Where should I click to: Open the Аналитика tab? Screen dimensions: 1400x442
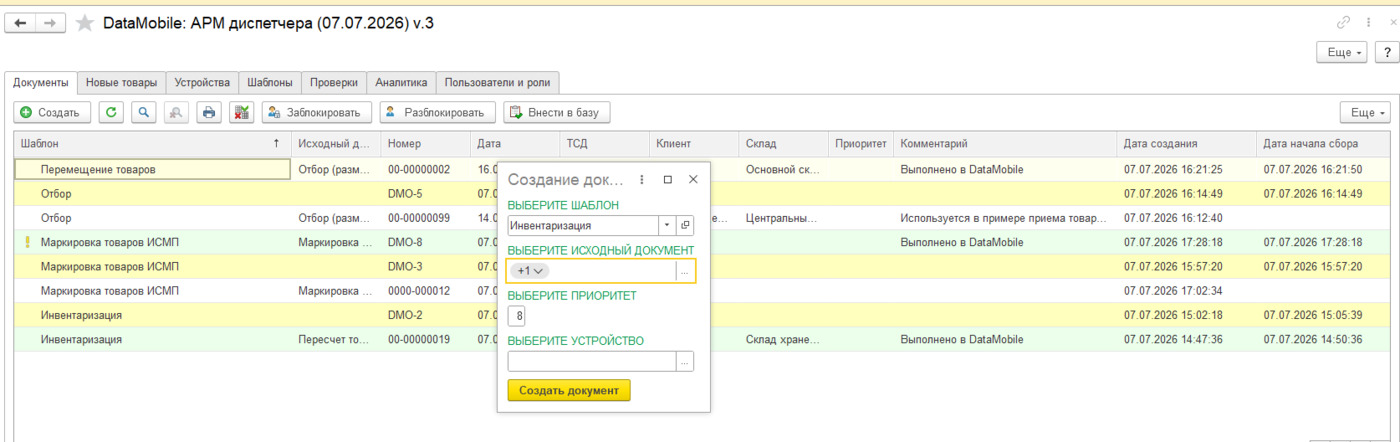pos(401,83)
